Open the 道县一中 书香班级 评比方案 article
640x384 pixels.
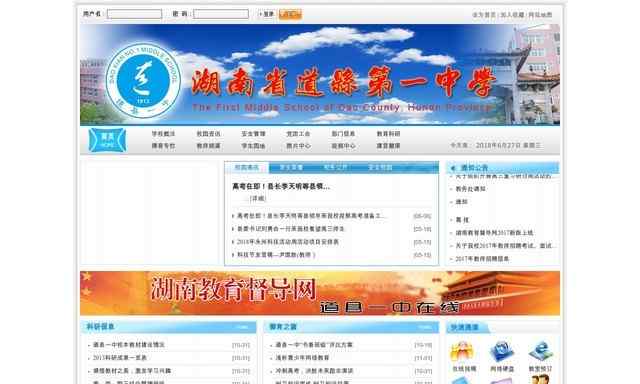pyautogui.click(x=314, y=345)
